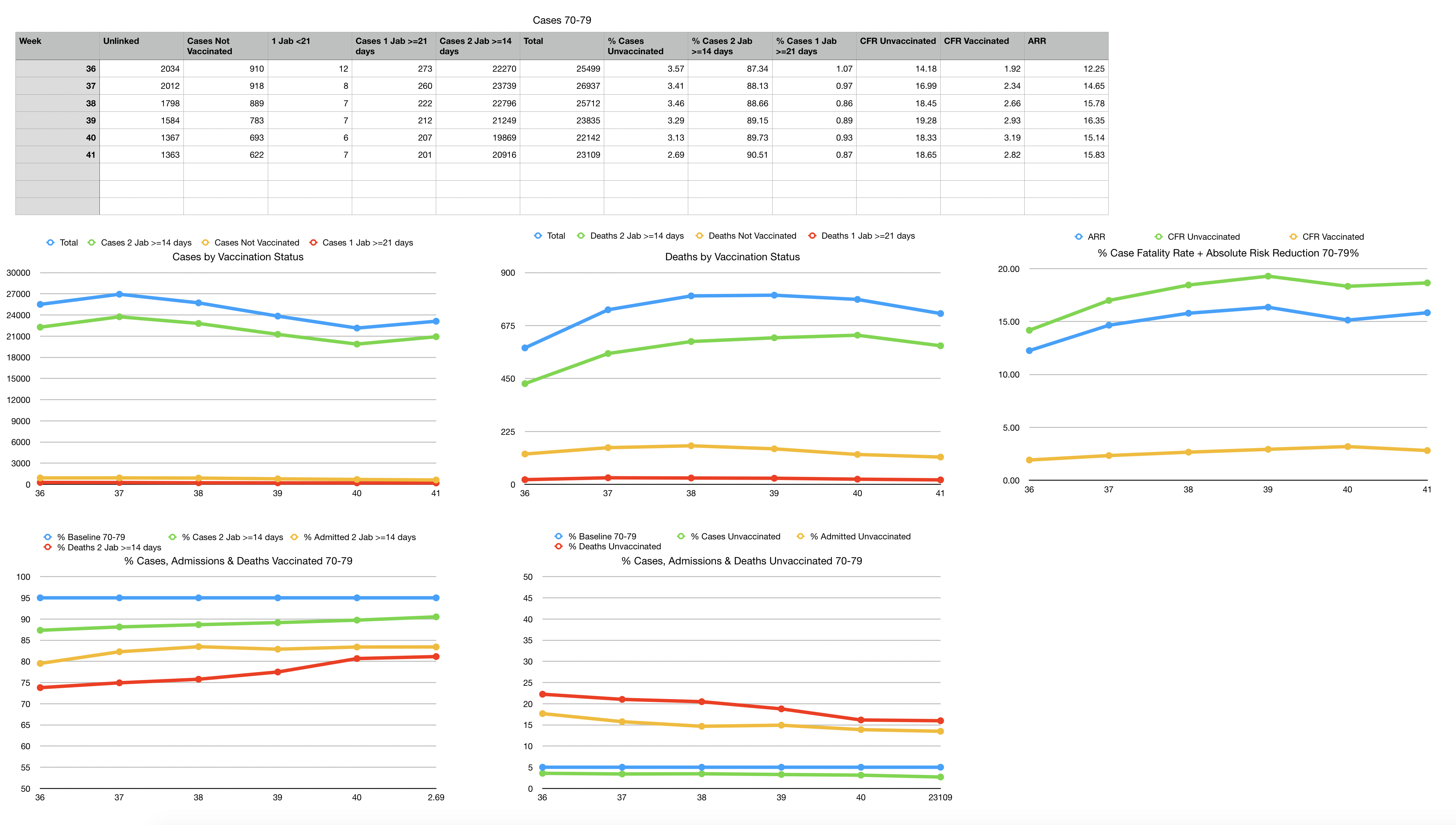Click green Cases 2 Jab >=14 days legend marker
This screenshot has height=825, width=1456.
(x=91, y=242)
